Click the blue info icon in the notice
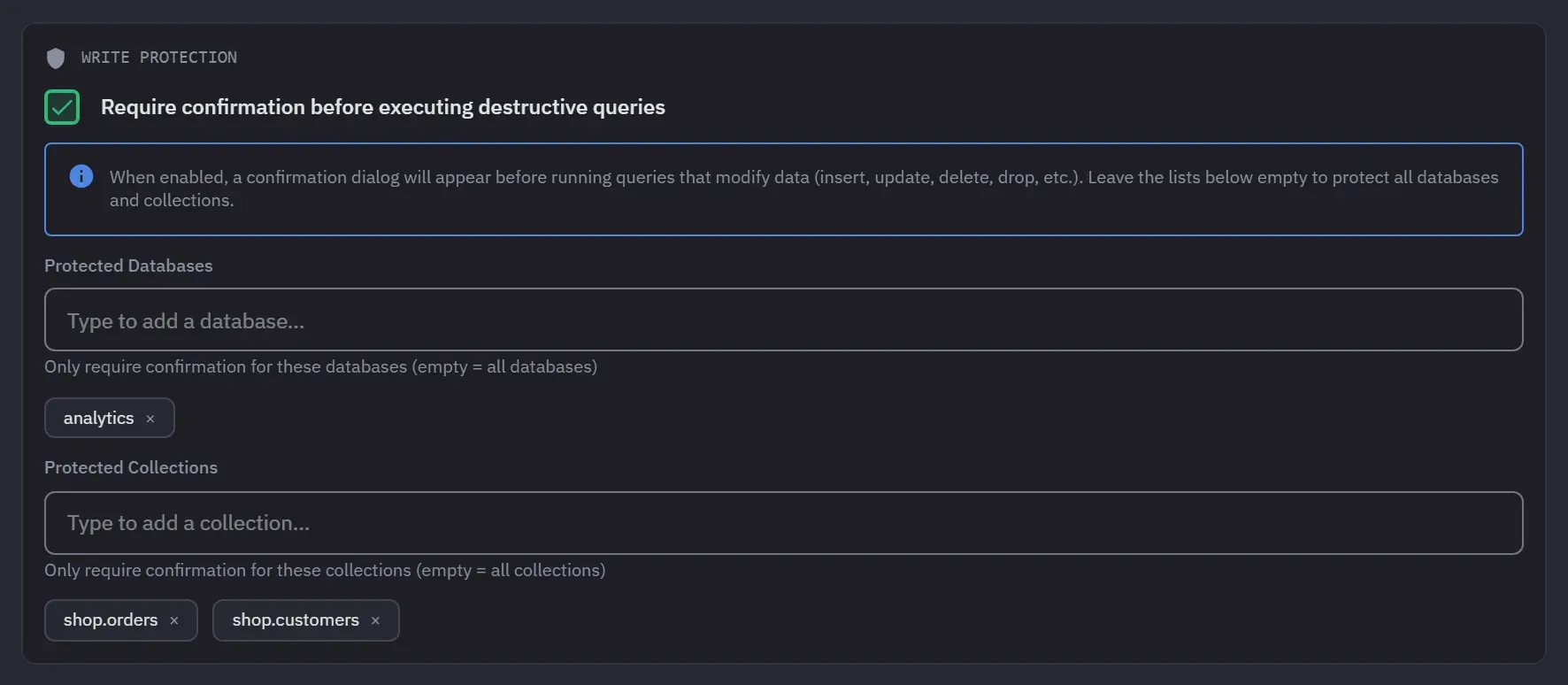The width and height of the screenshot is (1568, 685). 81,176
